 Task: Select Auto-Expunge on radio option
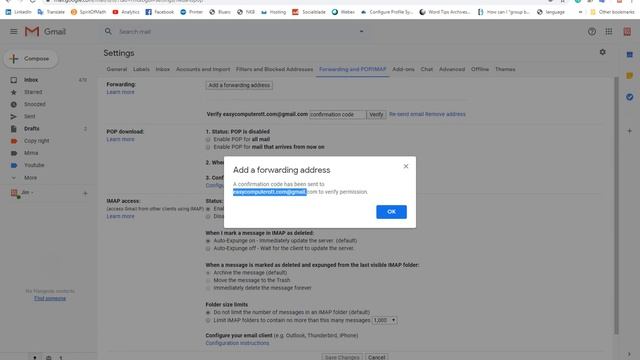point(208,241)
